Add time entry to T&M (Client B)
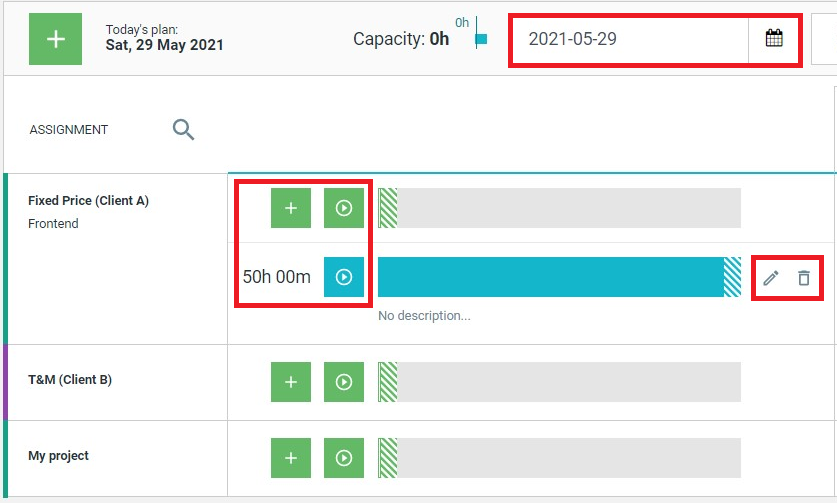The image size is (837, 503). coord(291,382)
